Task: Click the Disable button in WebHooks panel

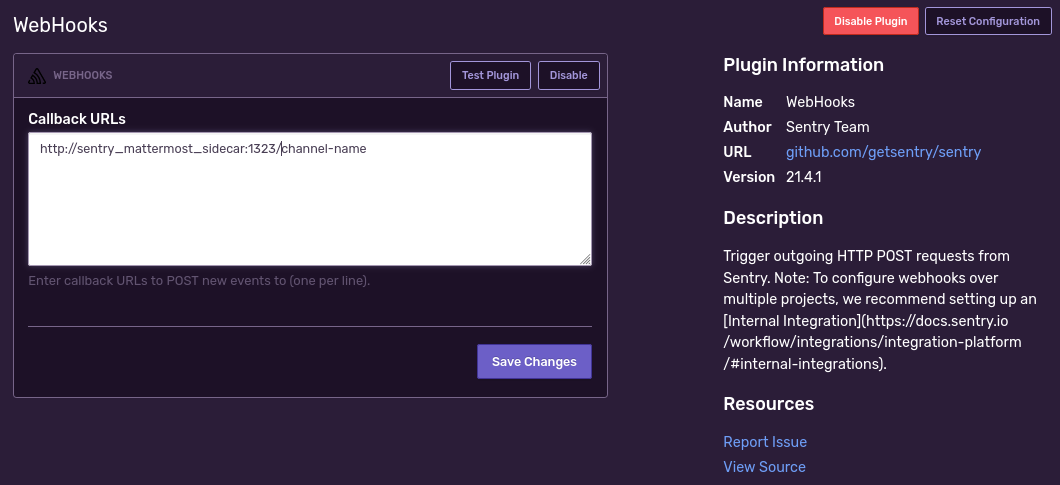Action: (569, 75)
